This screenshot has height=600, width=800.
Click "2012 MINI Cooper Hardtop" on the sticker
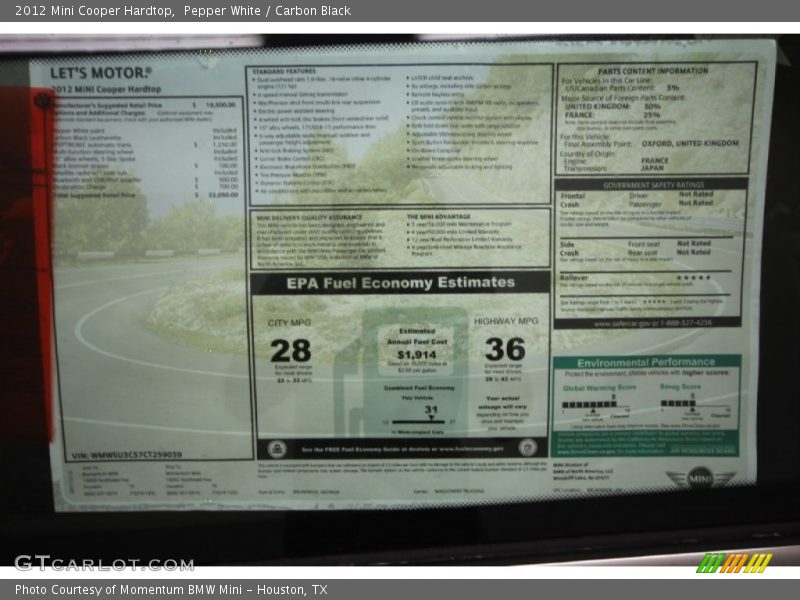pyautogui.click(x=106, y=89)
